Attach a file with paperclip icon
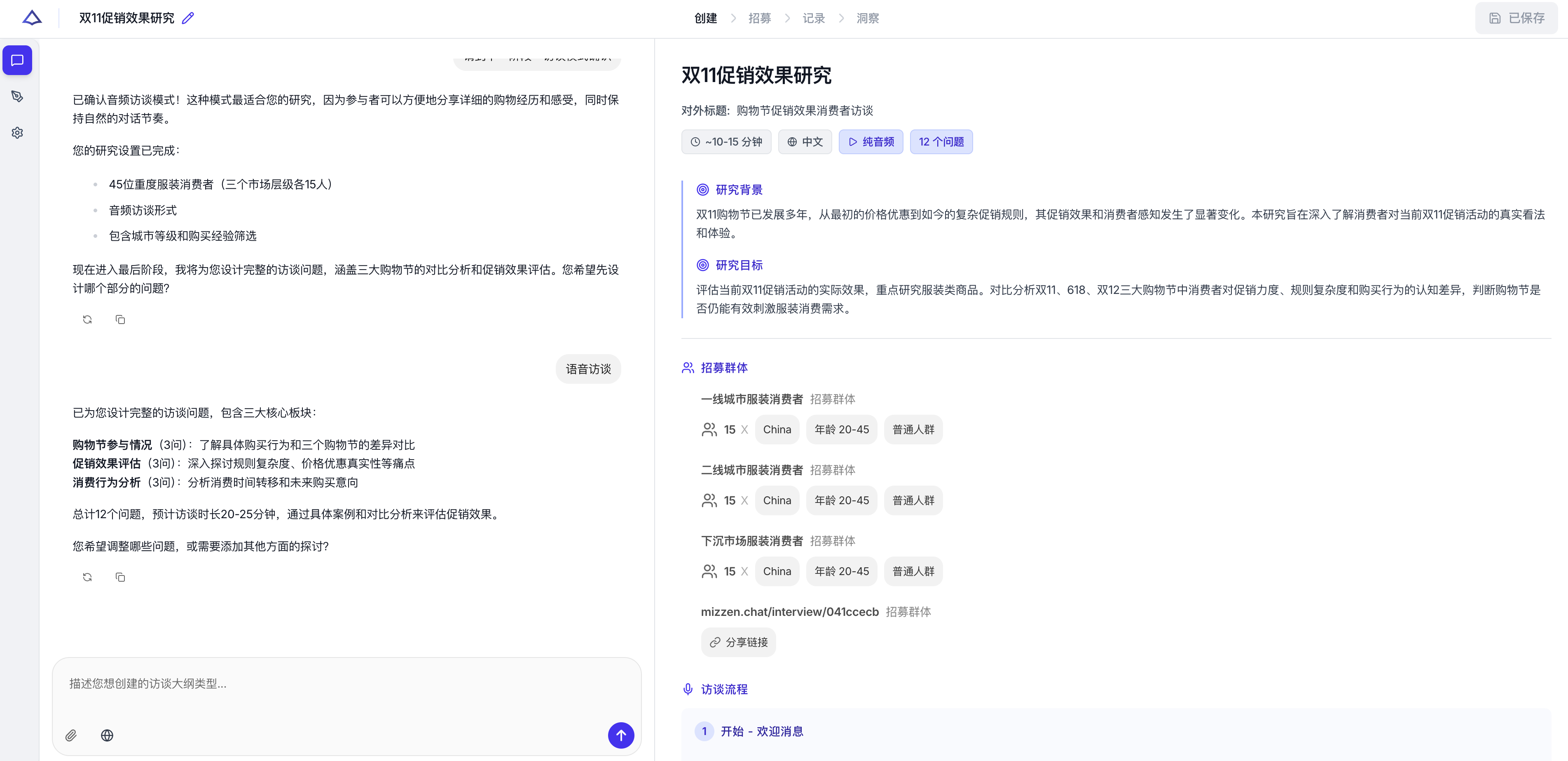The image size is (1568, 761). (x=71, y=735)
